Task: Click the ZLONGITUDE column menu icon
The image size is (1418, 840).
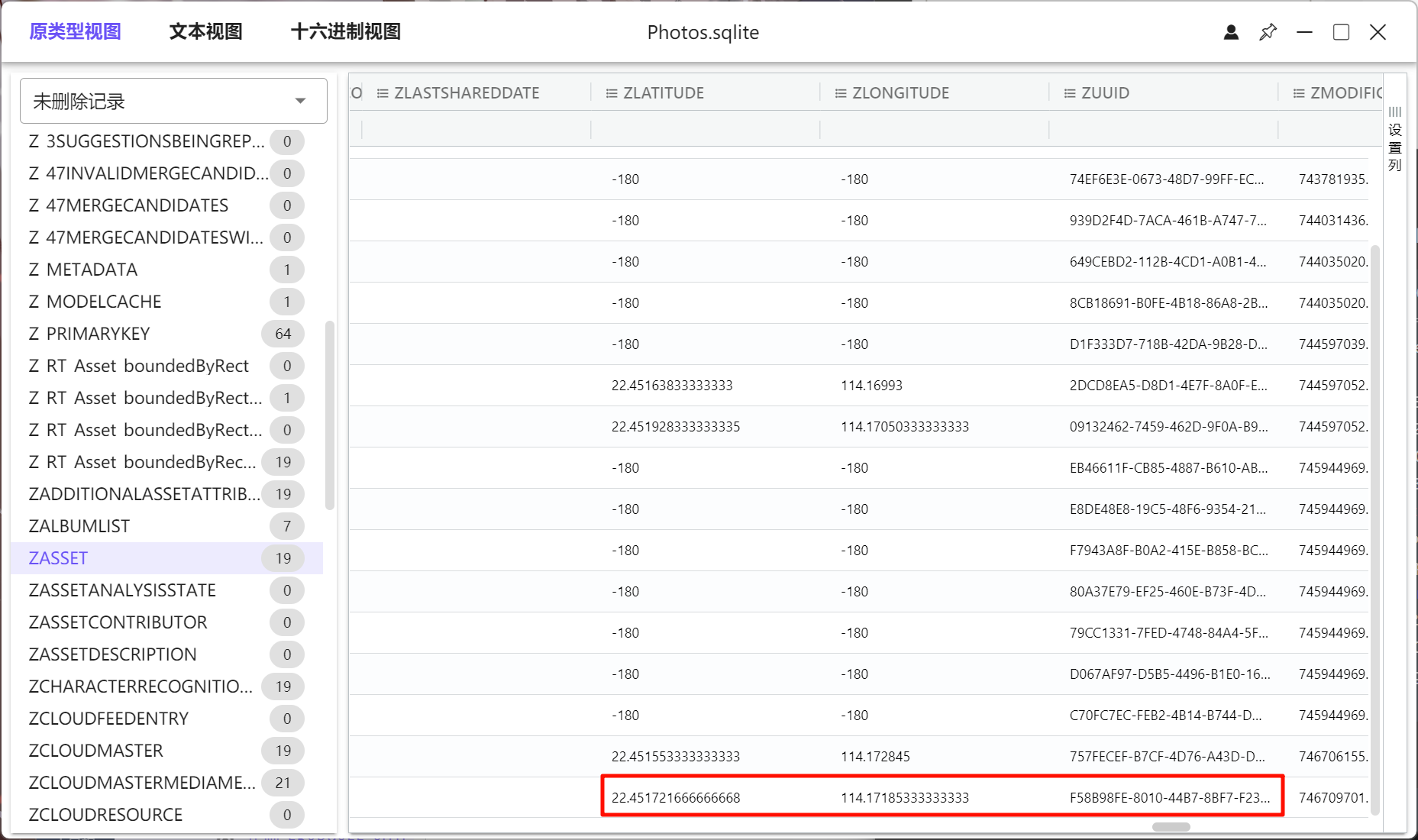Action: [x=840, y=93]
